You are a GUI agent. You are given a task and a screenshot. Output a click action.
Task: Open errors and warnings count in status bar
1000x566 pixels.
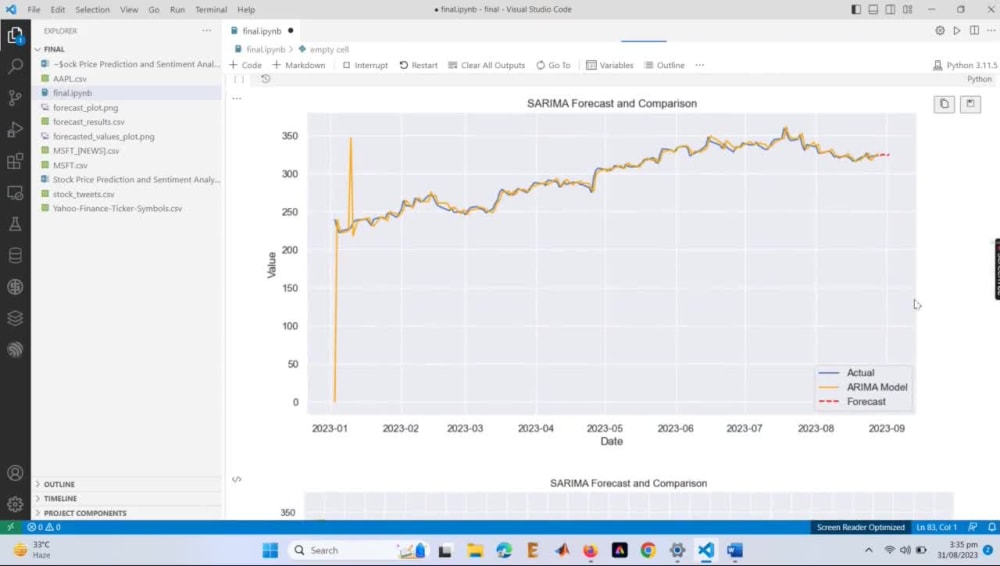tap(44, 527)
